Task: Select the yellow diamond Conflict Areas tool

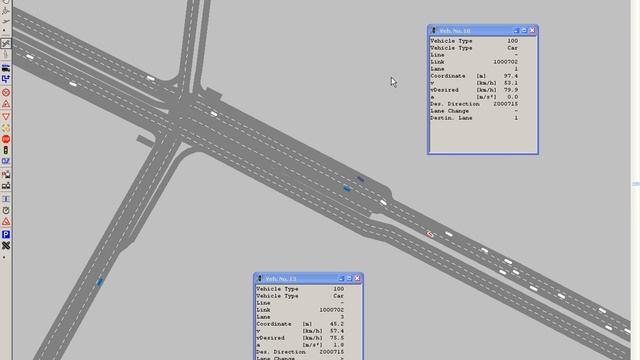Action: click(x=6, y=128)
